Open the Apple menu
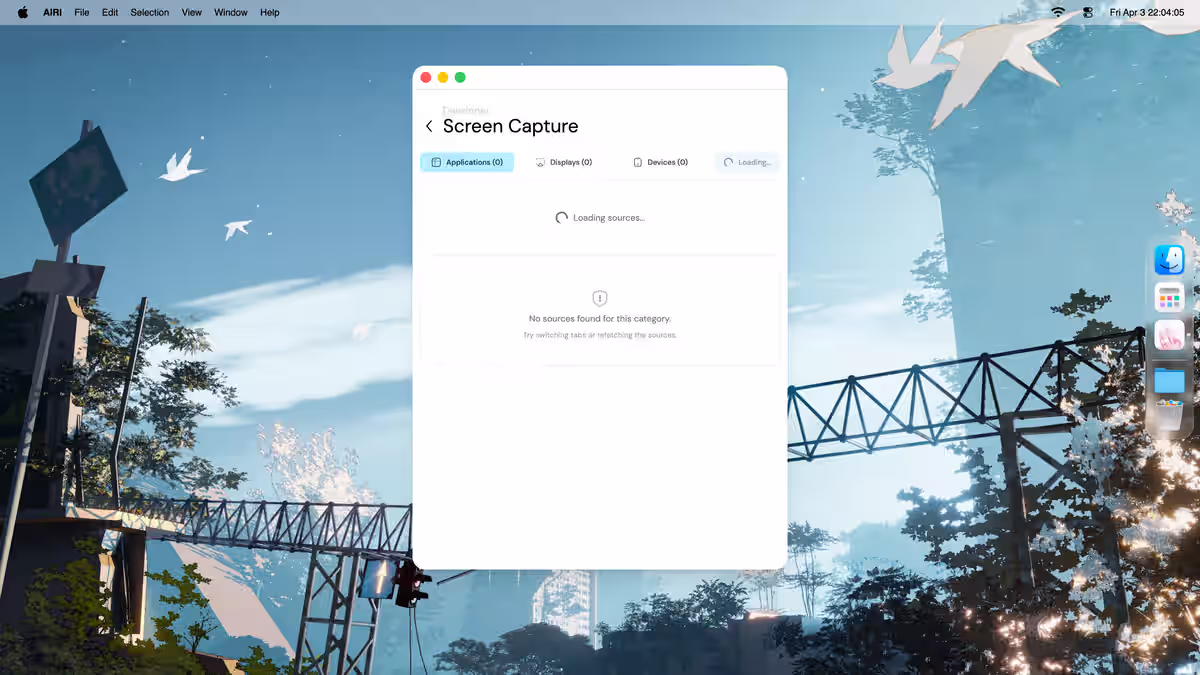Viewport: 1200px width, 675px height. (23, 12)
